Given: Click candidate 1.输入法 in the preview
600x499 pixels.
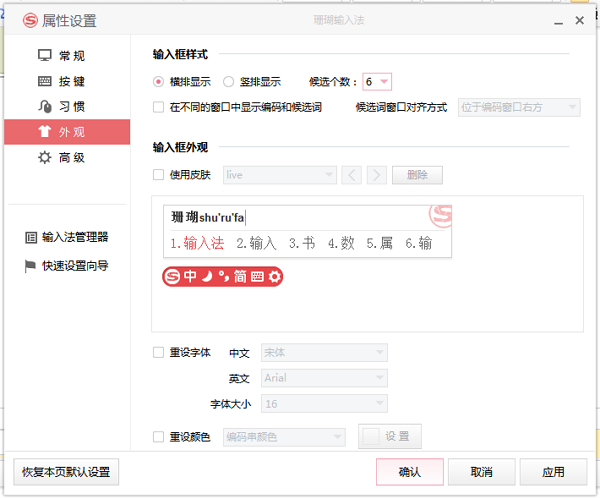Looking at the screenshot, I should [x=197, y=243].
